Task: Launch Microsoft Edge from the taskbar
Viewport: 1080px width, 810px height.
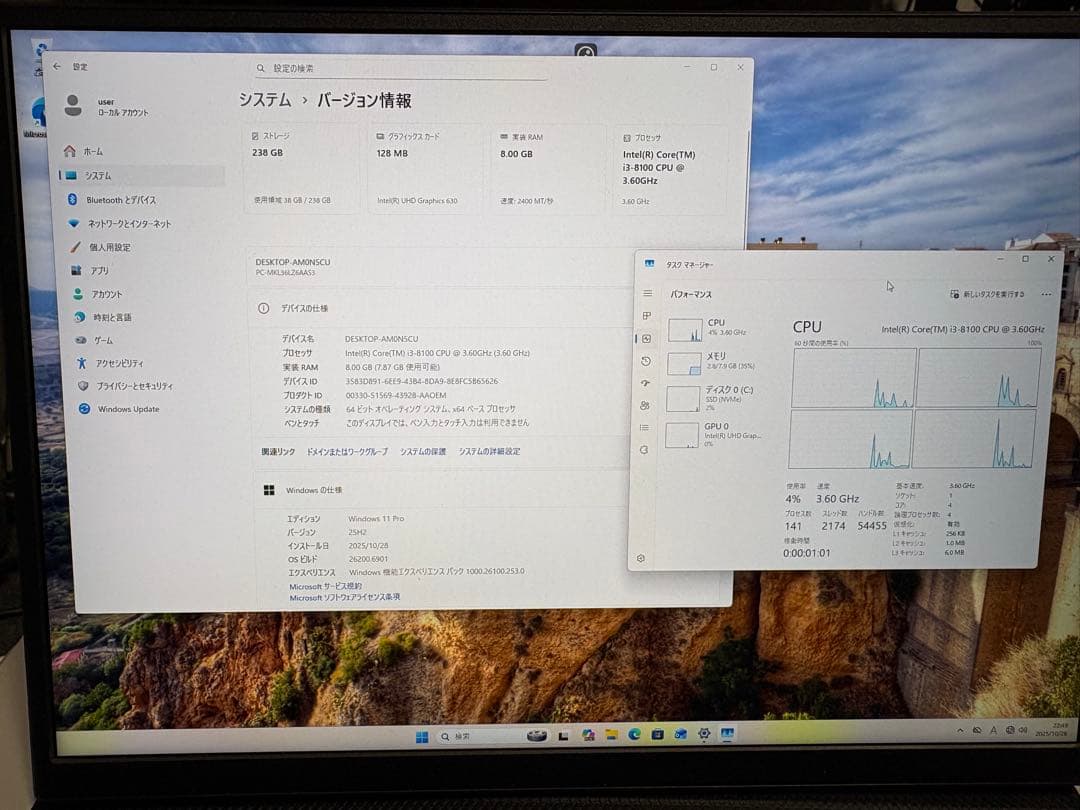Action: [x=634, y=733]
